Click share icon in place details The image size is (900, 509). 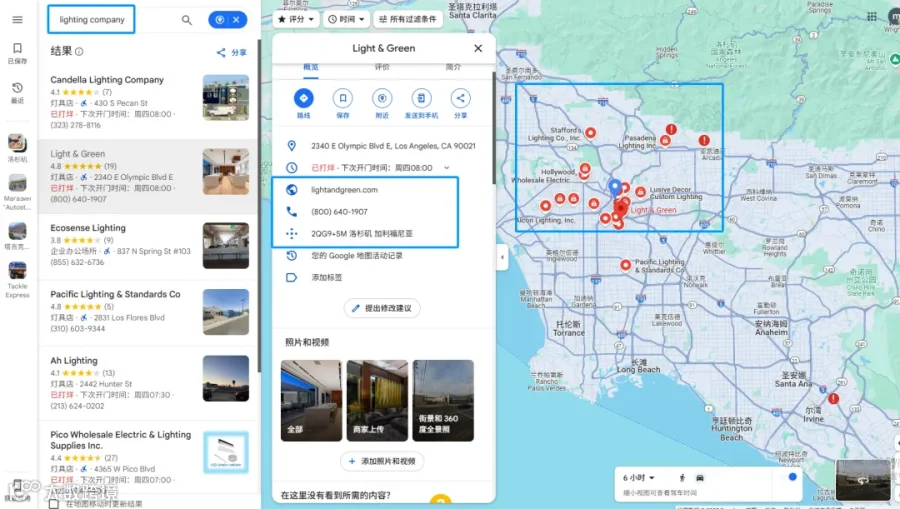460,98
